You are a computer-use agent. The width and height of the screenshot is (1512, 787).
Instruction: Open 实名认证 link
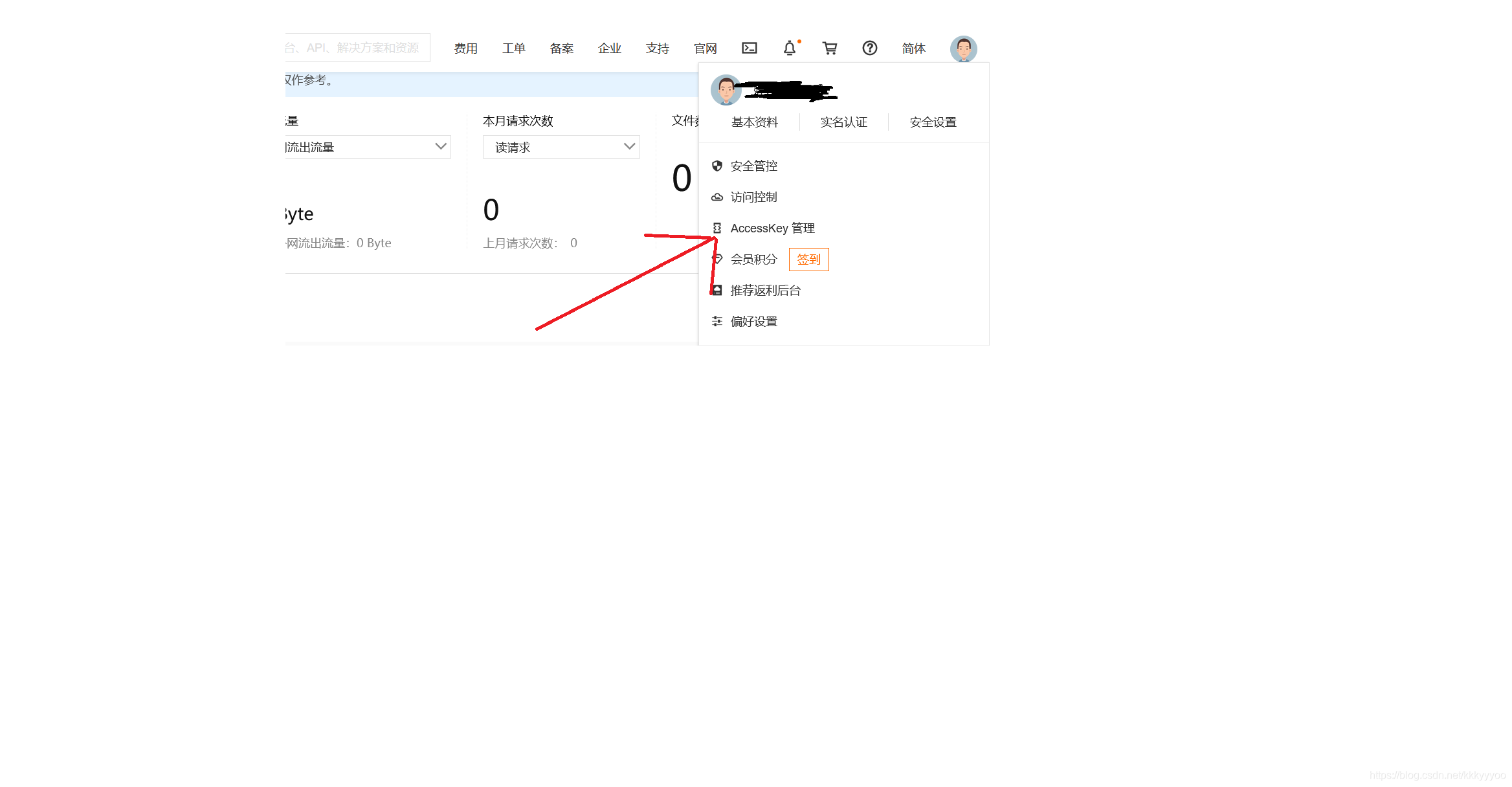click(843, 122)
